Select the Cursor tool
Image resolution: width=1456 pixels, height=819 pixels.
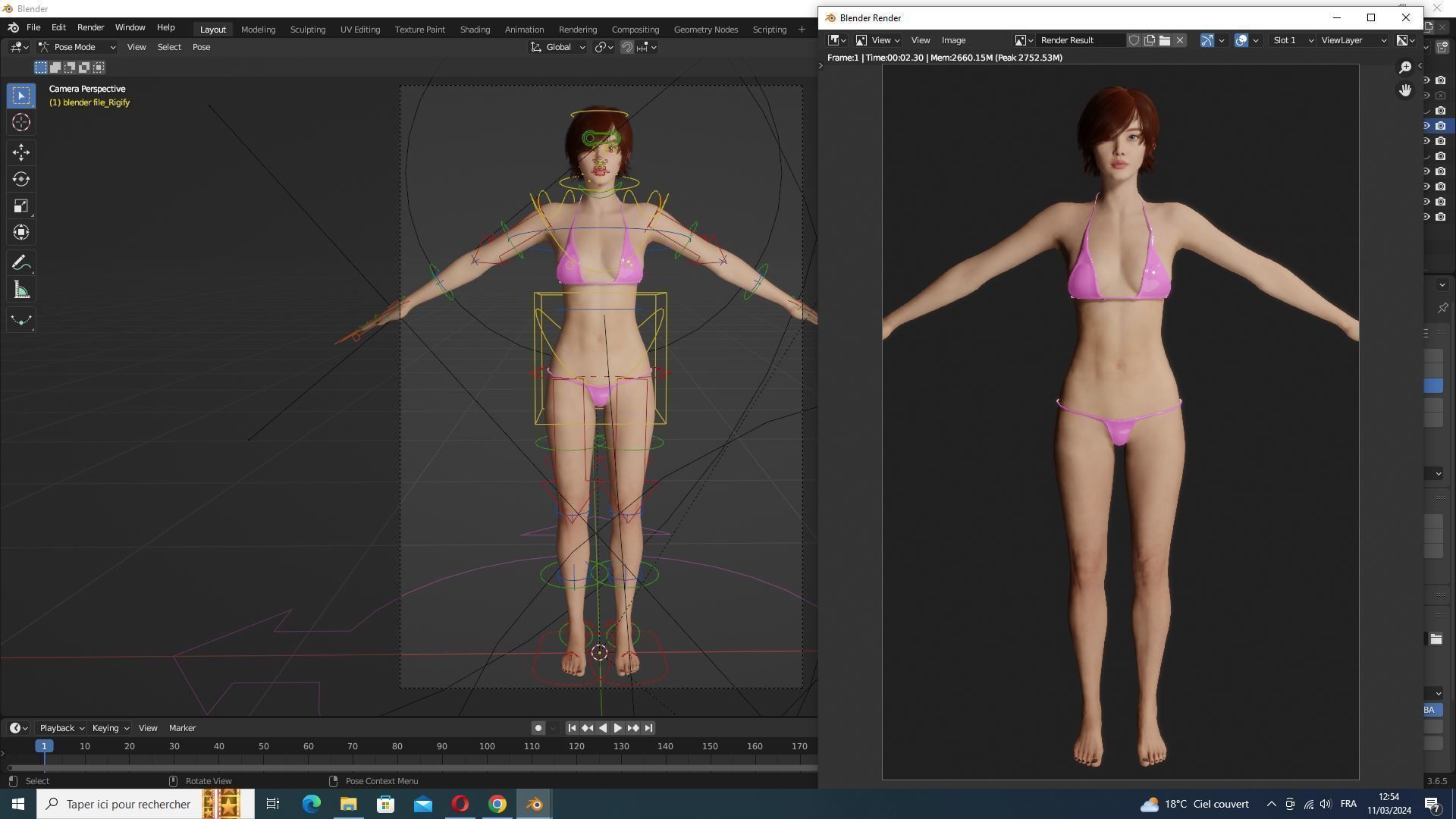[20, 122]
